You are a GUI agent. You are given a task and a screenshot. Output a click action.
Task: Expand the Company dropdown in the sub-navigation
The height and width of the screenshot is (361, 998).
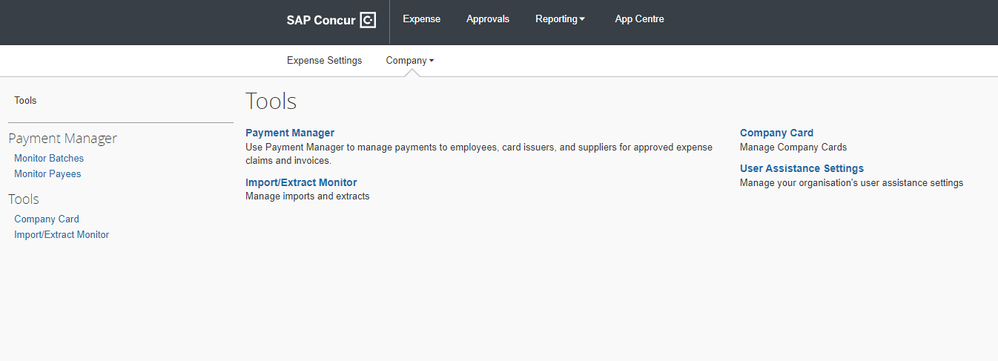point(410,60)
